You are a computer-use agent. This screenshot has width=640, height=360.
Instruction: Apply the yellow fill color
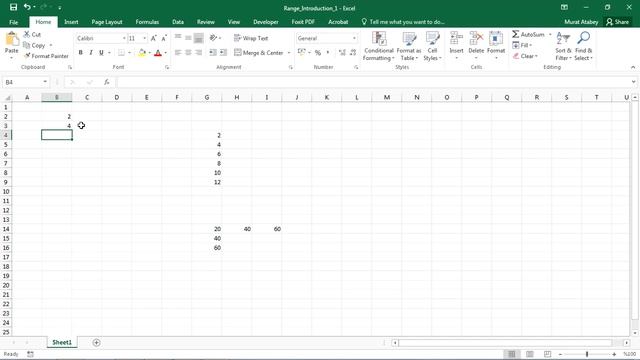(142, 53)
